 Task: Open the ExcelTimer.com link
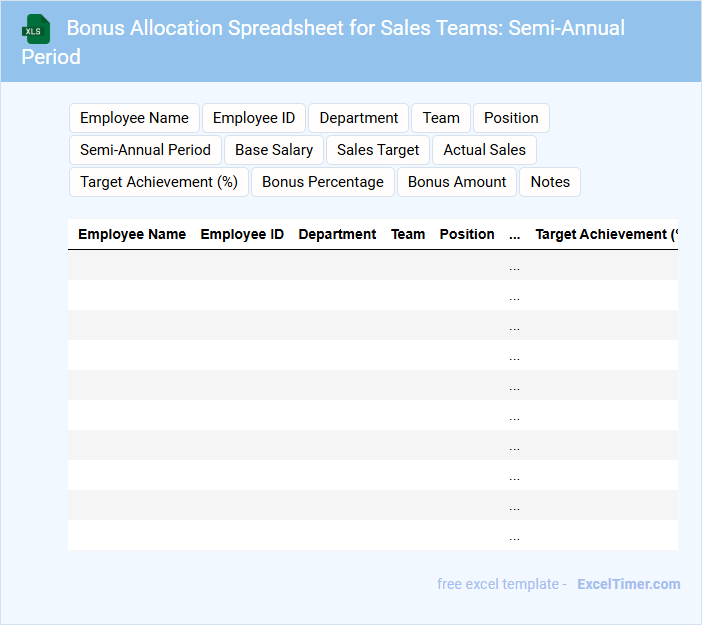[x=628, y=584]
